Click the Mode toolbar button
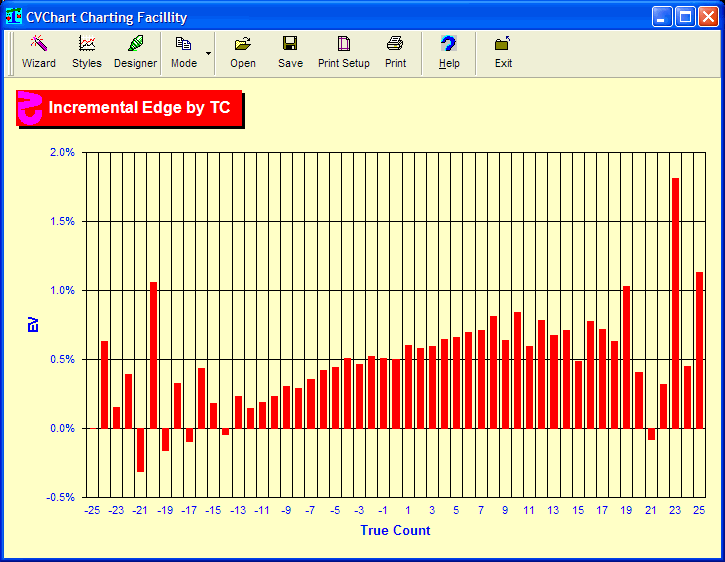725x562 pixels. (183, 52)
